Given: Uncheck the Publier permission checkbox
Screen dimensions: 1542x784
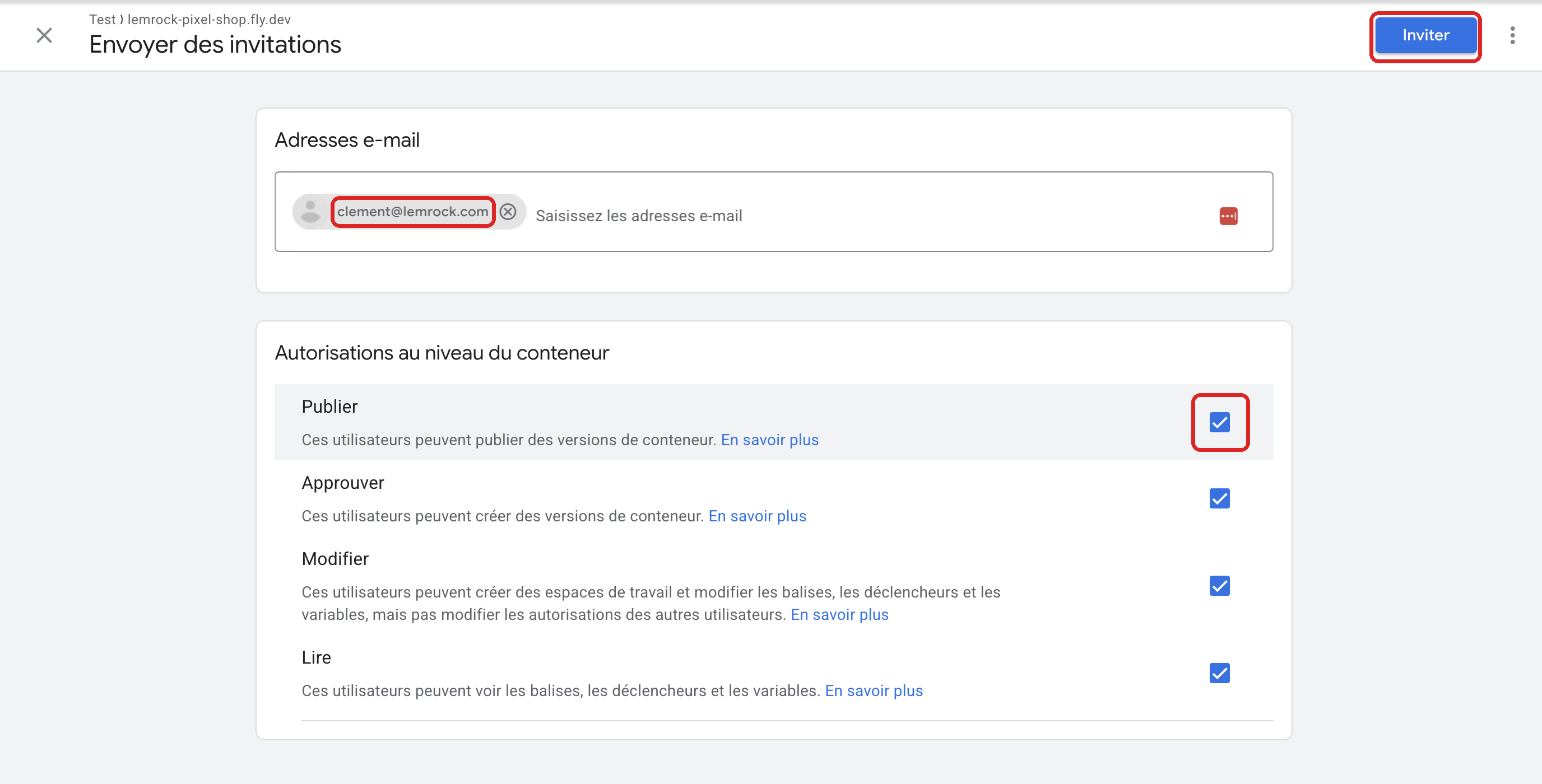Looking at the screenshot, I should tap(1219, 423).
